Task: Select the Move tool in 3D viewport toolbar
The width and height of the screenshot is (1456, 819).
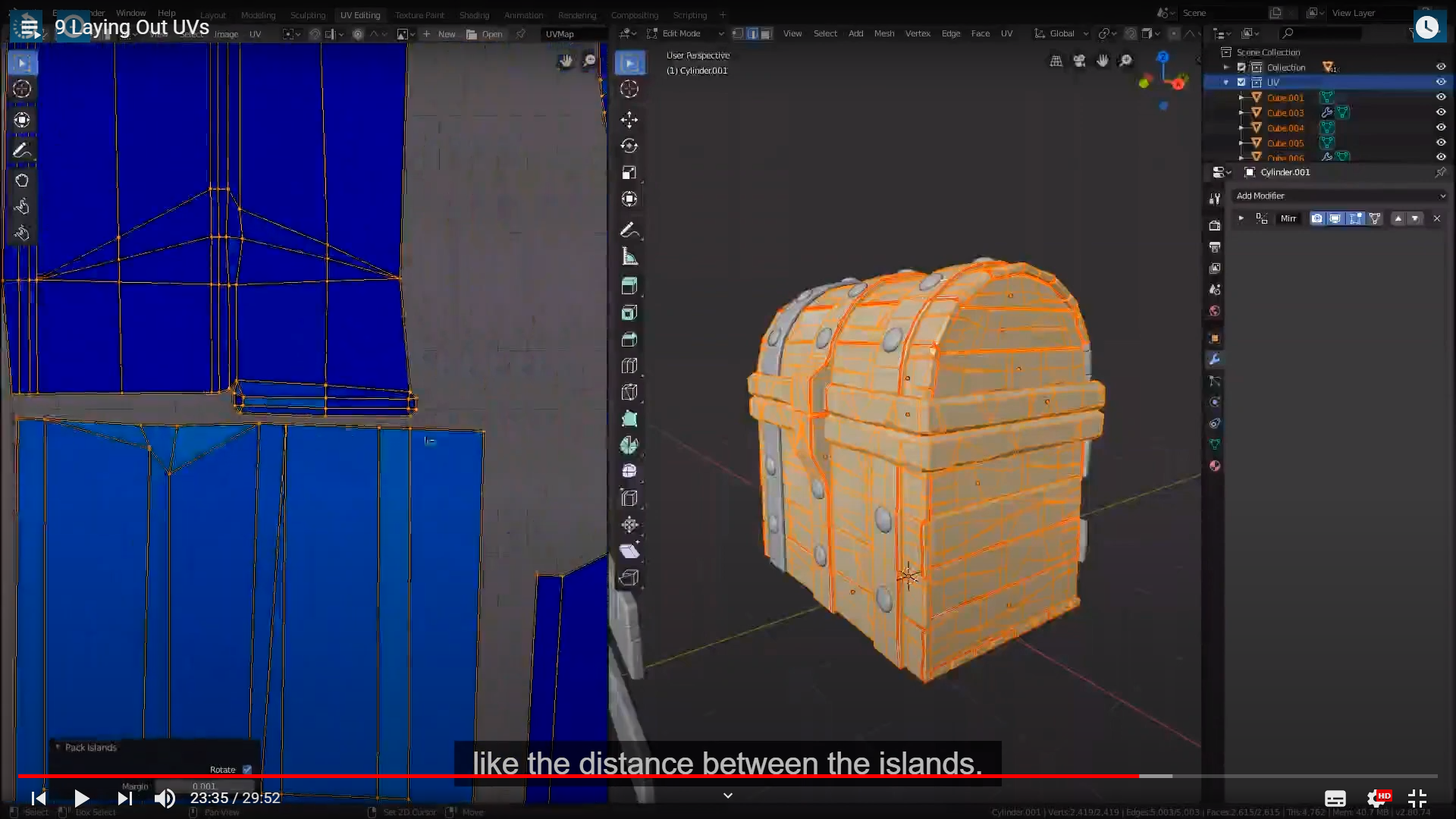Action: coord(629,120)
